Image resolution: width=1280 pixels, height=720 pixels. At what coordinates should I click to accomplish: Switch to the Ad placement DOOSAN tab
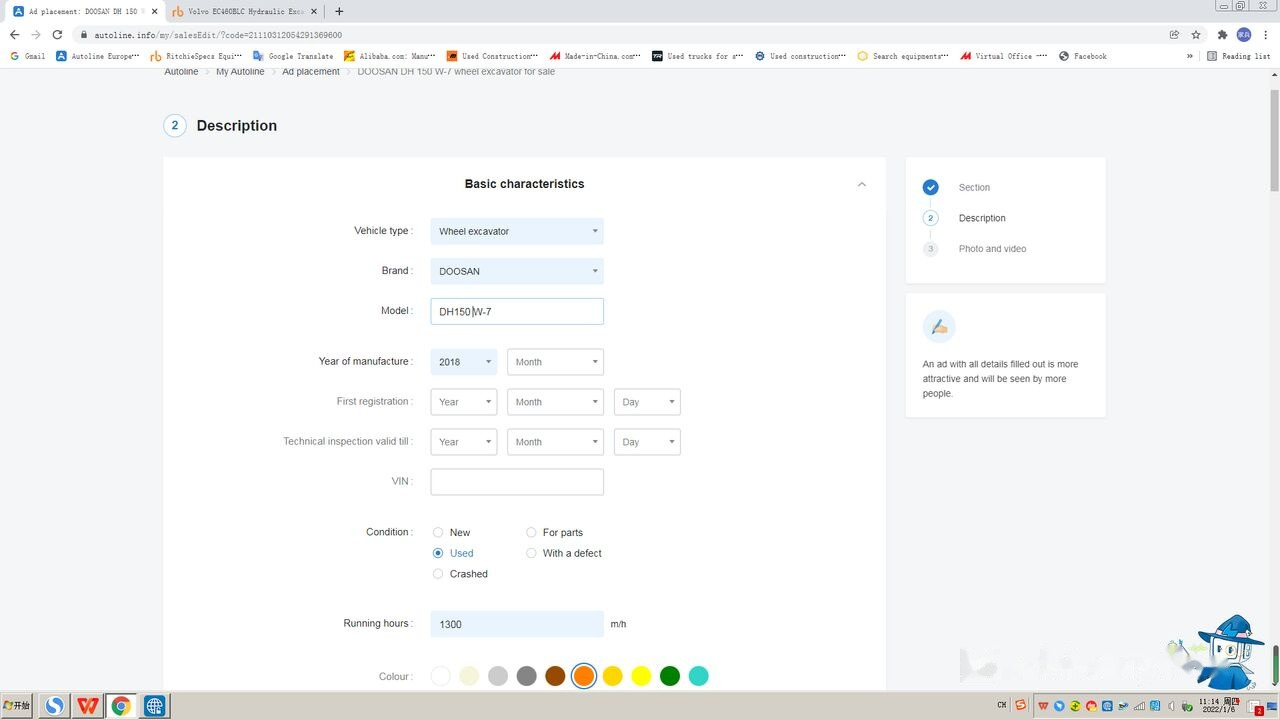pos(83,11)
